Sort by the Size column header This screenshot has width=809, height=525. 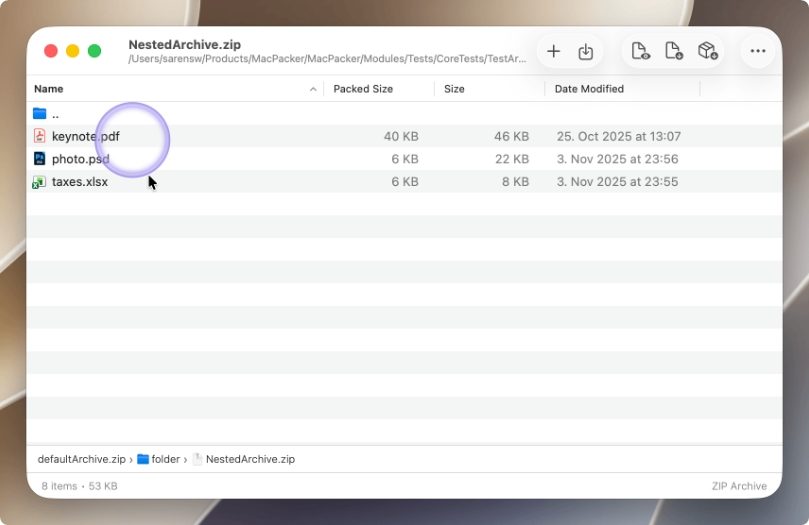(x=454, y=89)
